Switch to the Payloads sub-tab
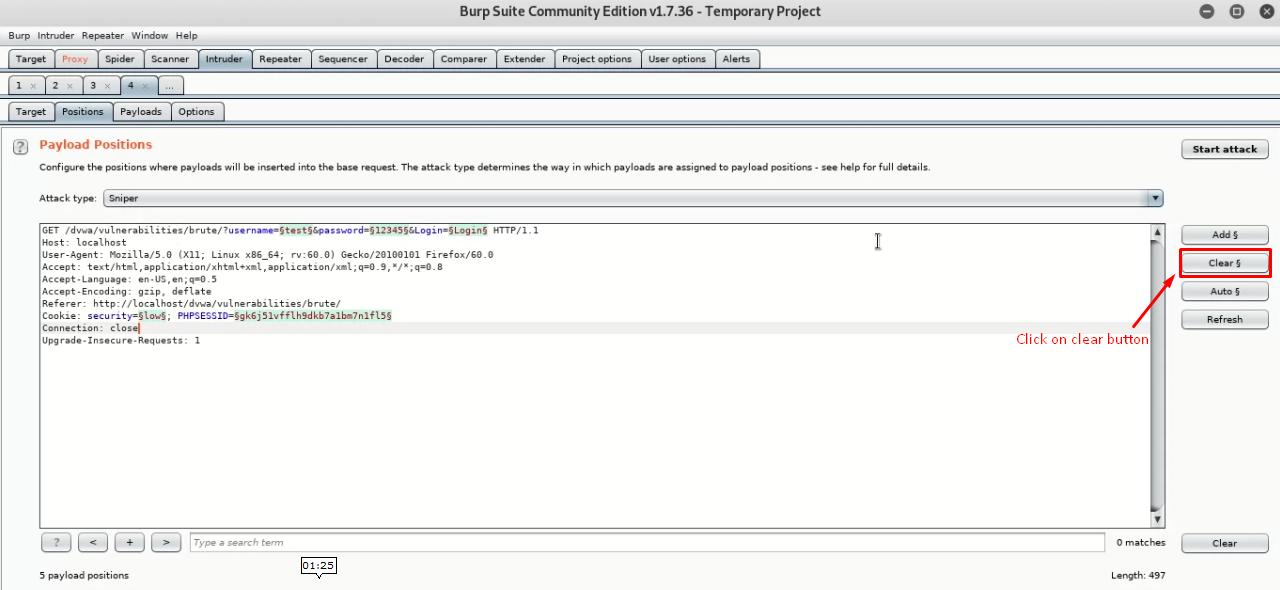The height and width of the screenshot is (590, 1280). (141, 111)
